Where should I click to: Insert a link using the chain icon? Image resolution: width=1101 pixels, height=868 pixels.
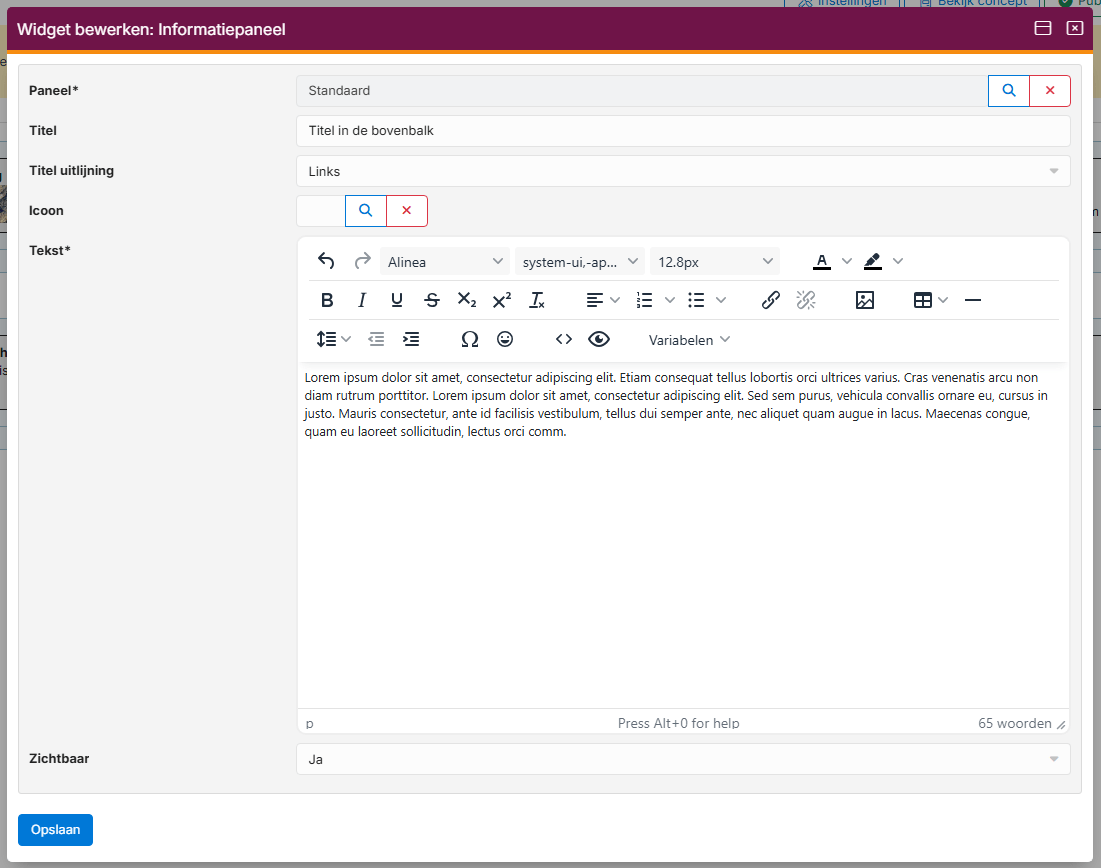point(770,300)
